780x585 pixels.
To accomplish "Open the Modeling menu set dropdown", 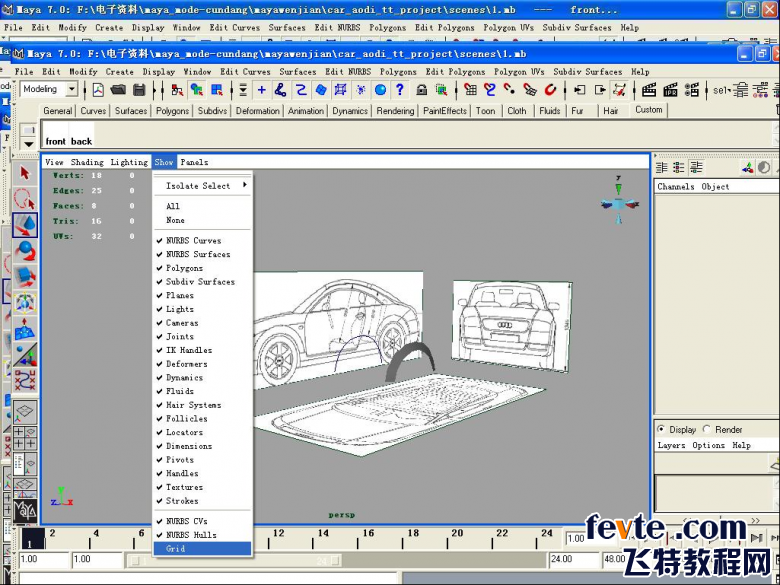I will click(x=72, y=90).
